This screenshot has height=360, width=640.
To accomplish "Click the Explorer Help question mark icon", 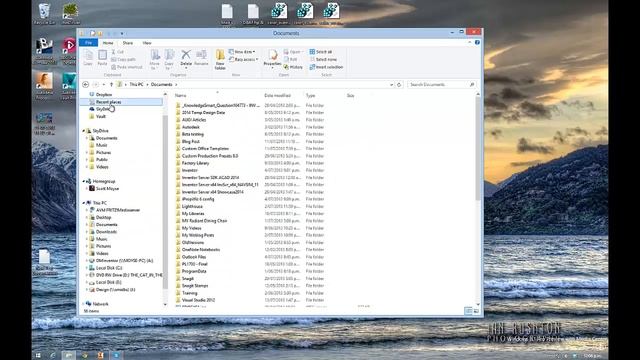I will click(x=477, y=42).
